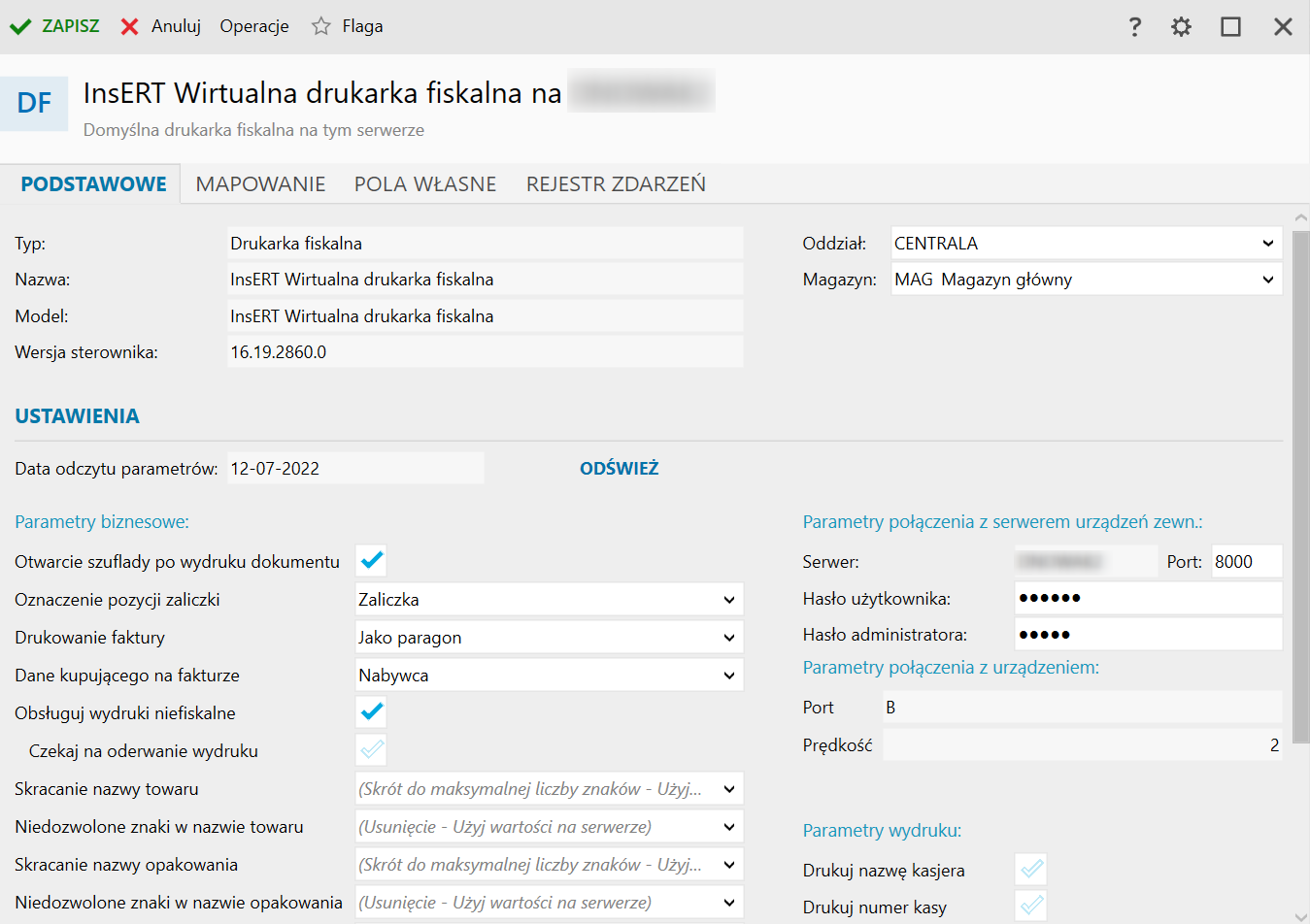Click the Parametry połączenia z urządzeniem heading

(x=951, y=668)
